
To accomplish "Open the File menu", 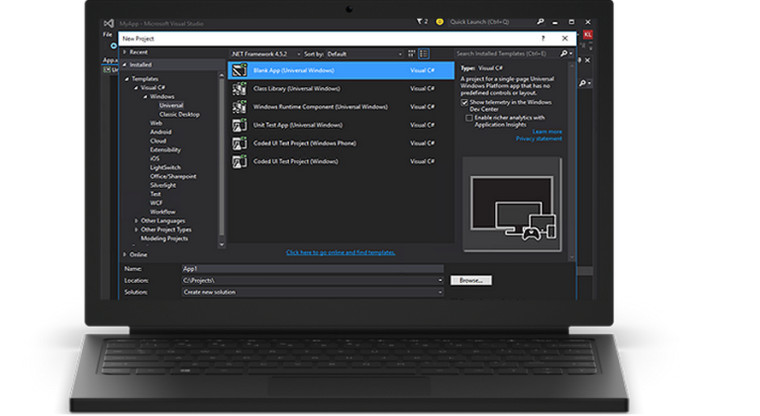I will click(108, 34).
